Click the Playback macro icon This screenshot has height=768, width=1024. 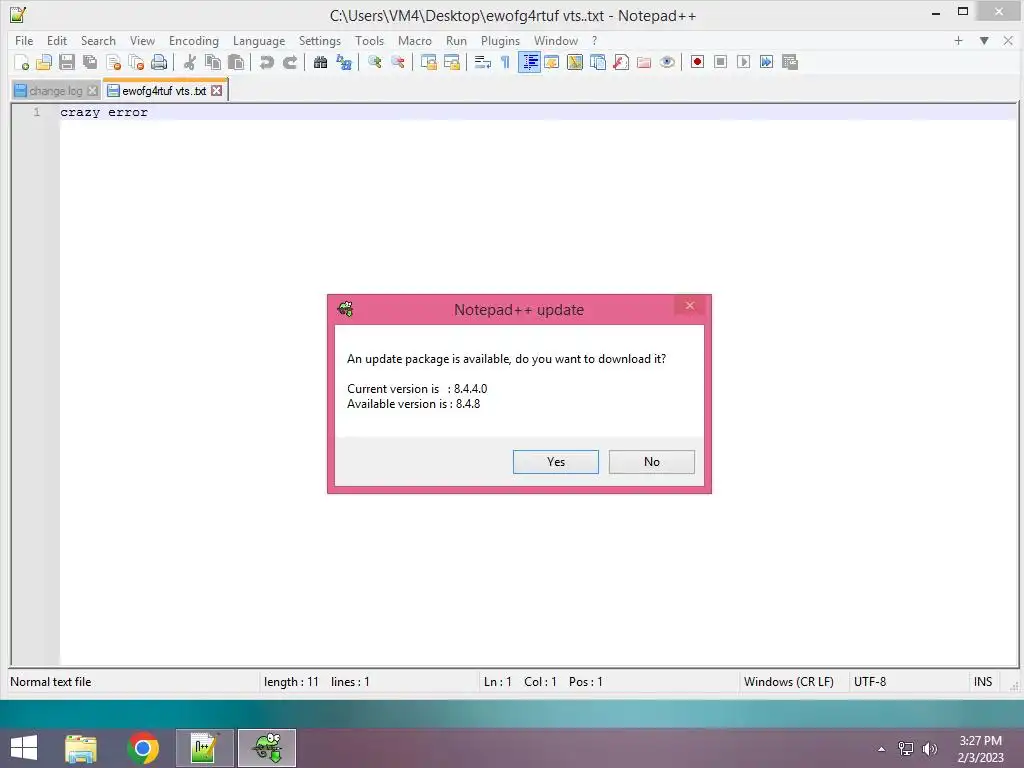tap(743, 62)
